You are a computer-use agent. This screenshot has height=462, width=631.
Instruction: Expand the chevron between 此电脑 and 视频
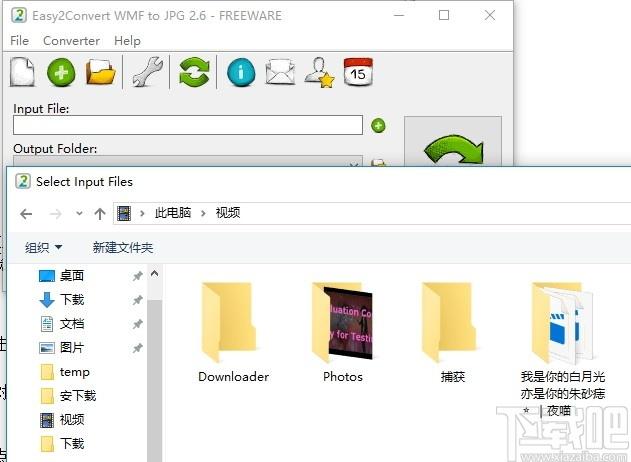point(203,213)
